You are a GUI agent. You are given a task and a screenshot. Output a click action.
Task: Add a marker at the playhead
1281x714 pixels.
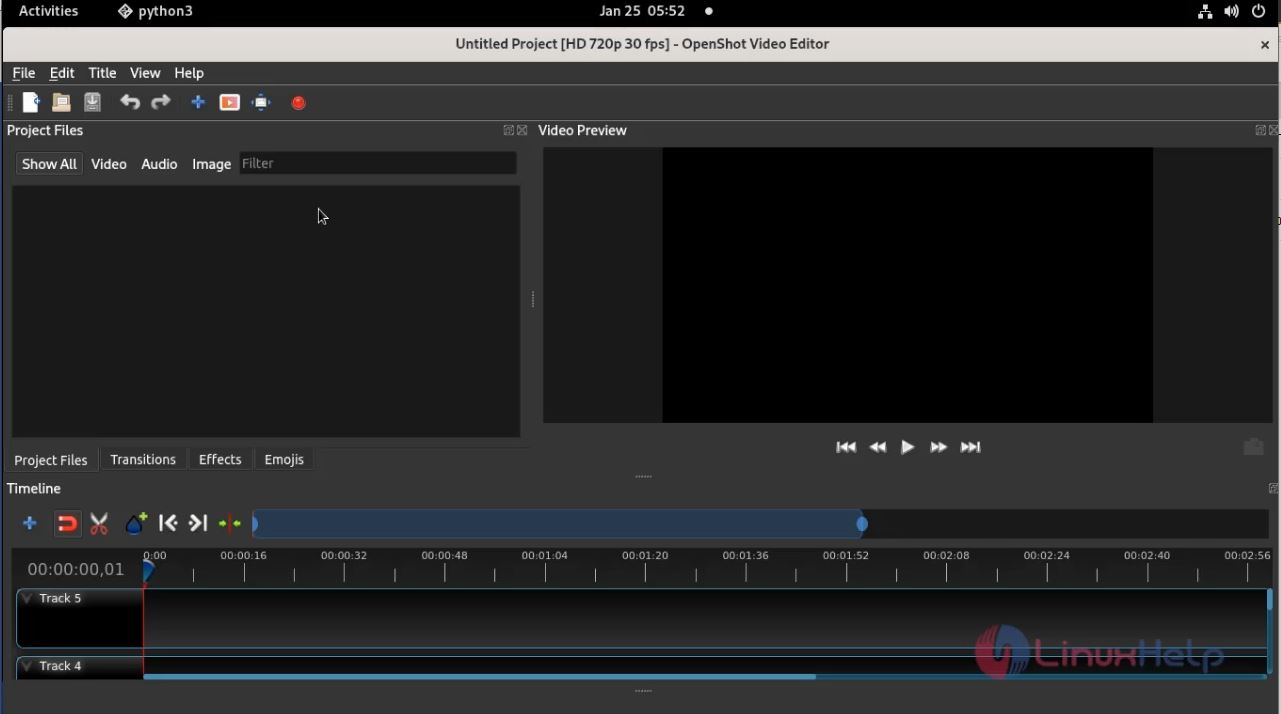(136, 523)
